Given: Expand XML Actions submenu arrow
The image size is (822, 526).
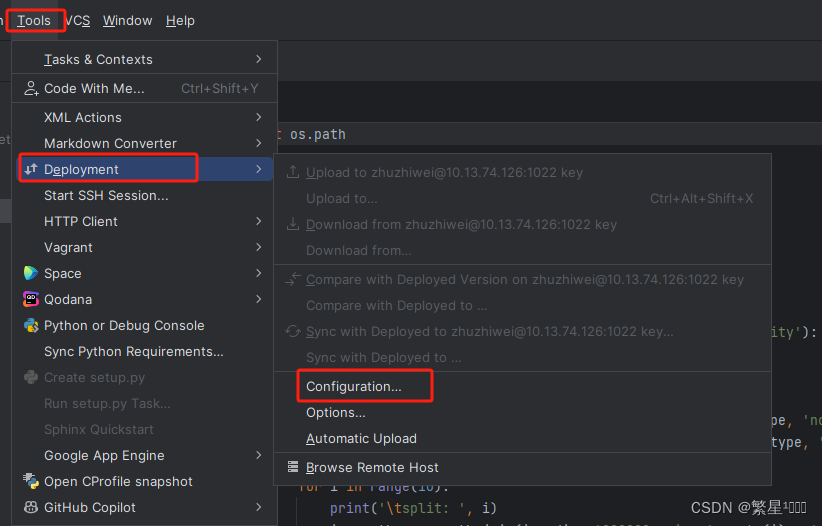Looking at the screenshot, I should [258, 117].
